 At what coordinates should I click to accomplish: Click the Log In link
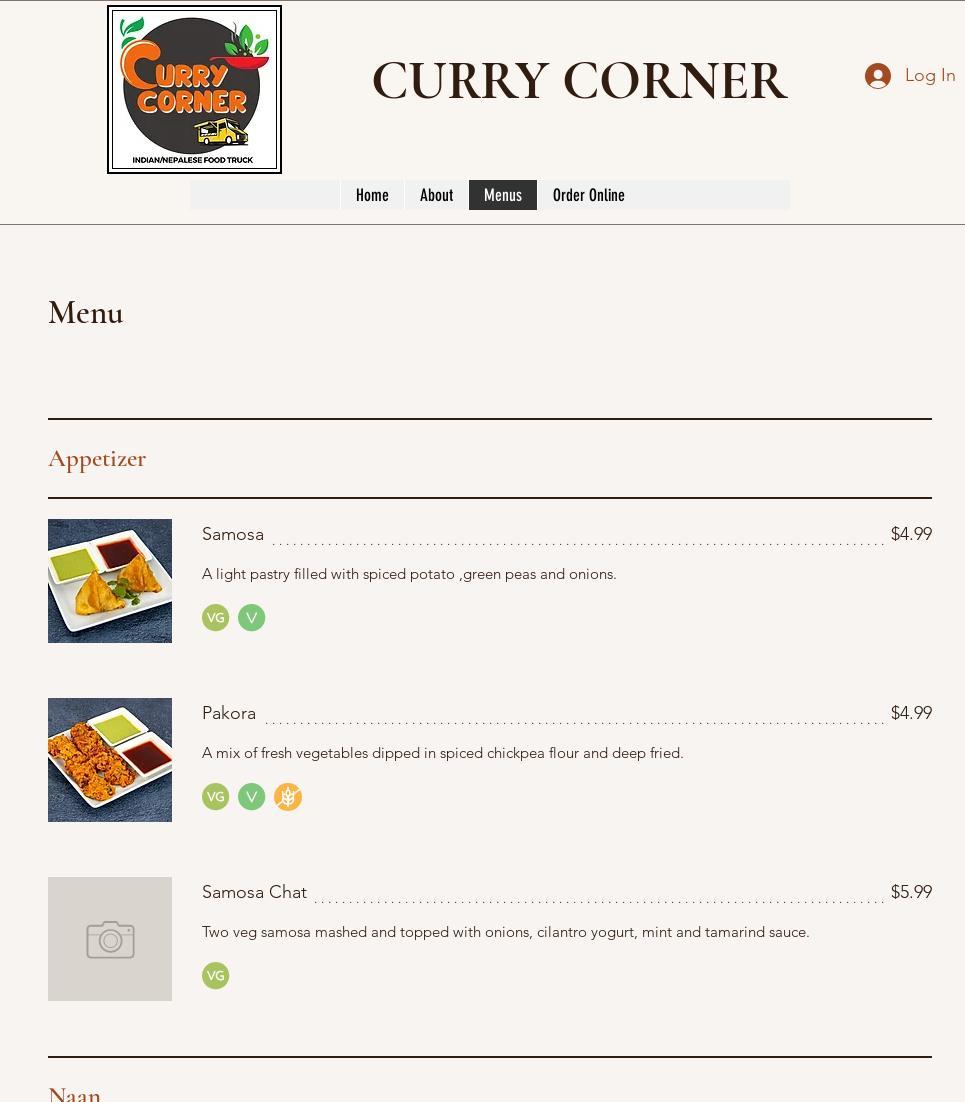click(930, 75)
